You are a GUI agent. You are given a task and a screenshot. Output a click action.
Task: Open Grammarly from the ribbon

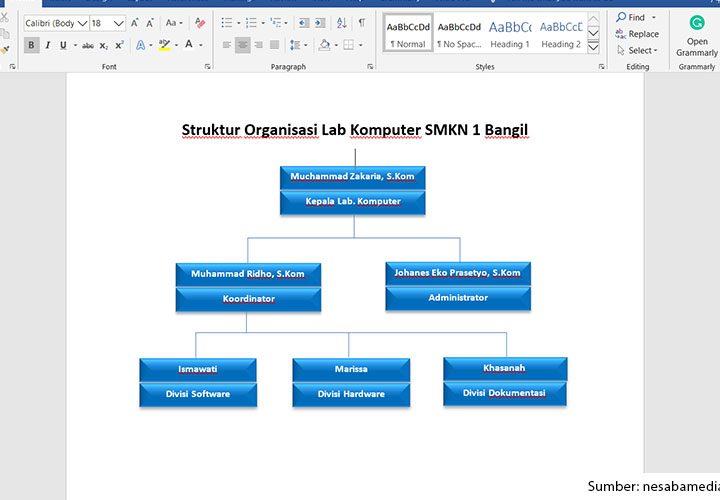point(697,34)
